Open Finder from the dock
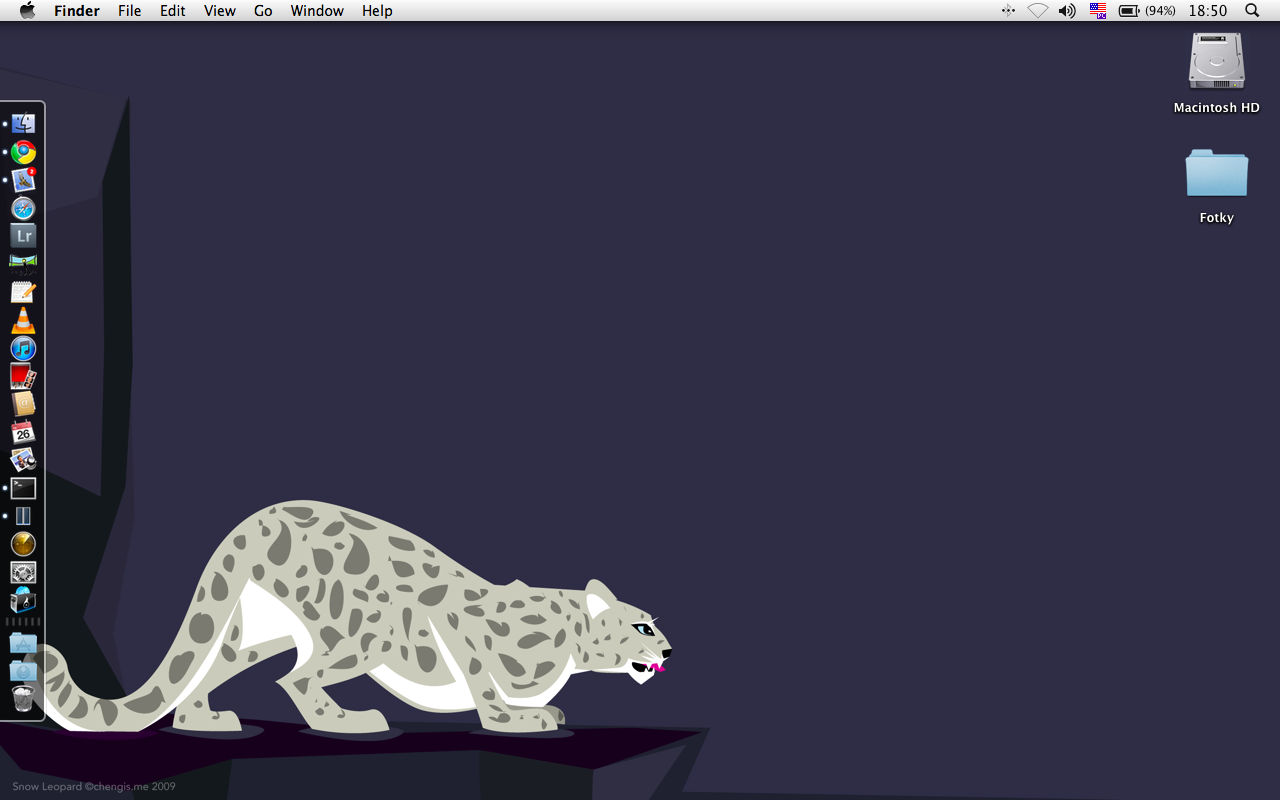 click(23, 124)
